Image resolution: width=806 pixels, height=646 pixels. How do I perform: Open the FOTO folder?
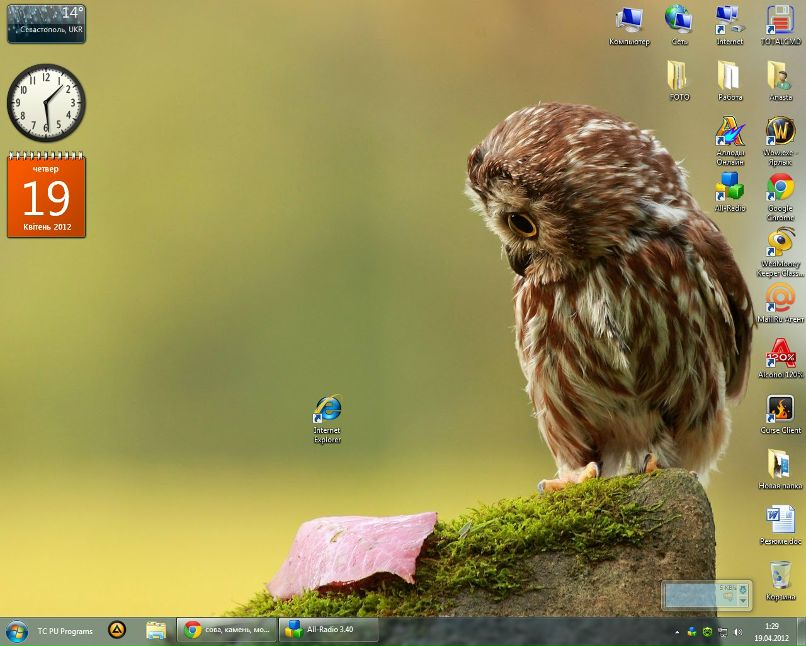pos(679,76)
